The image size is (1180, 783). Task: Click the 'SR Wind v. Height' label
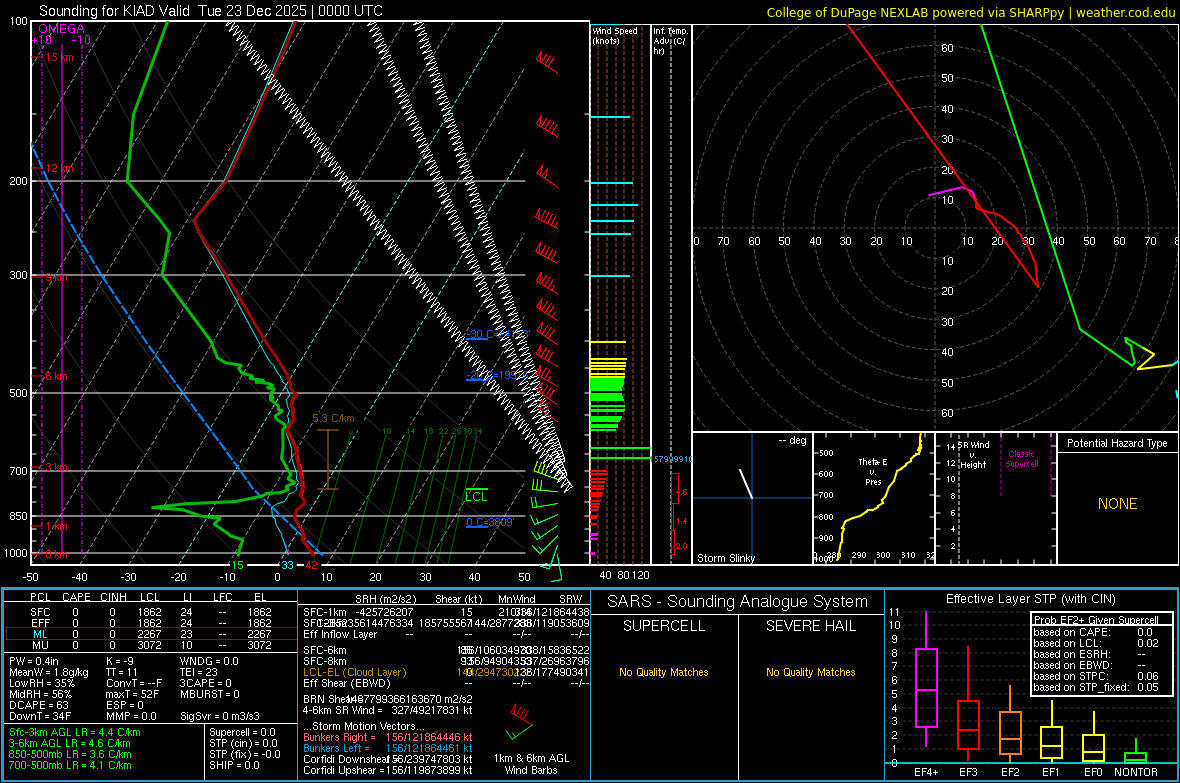click(974, 455)
